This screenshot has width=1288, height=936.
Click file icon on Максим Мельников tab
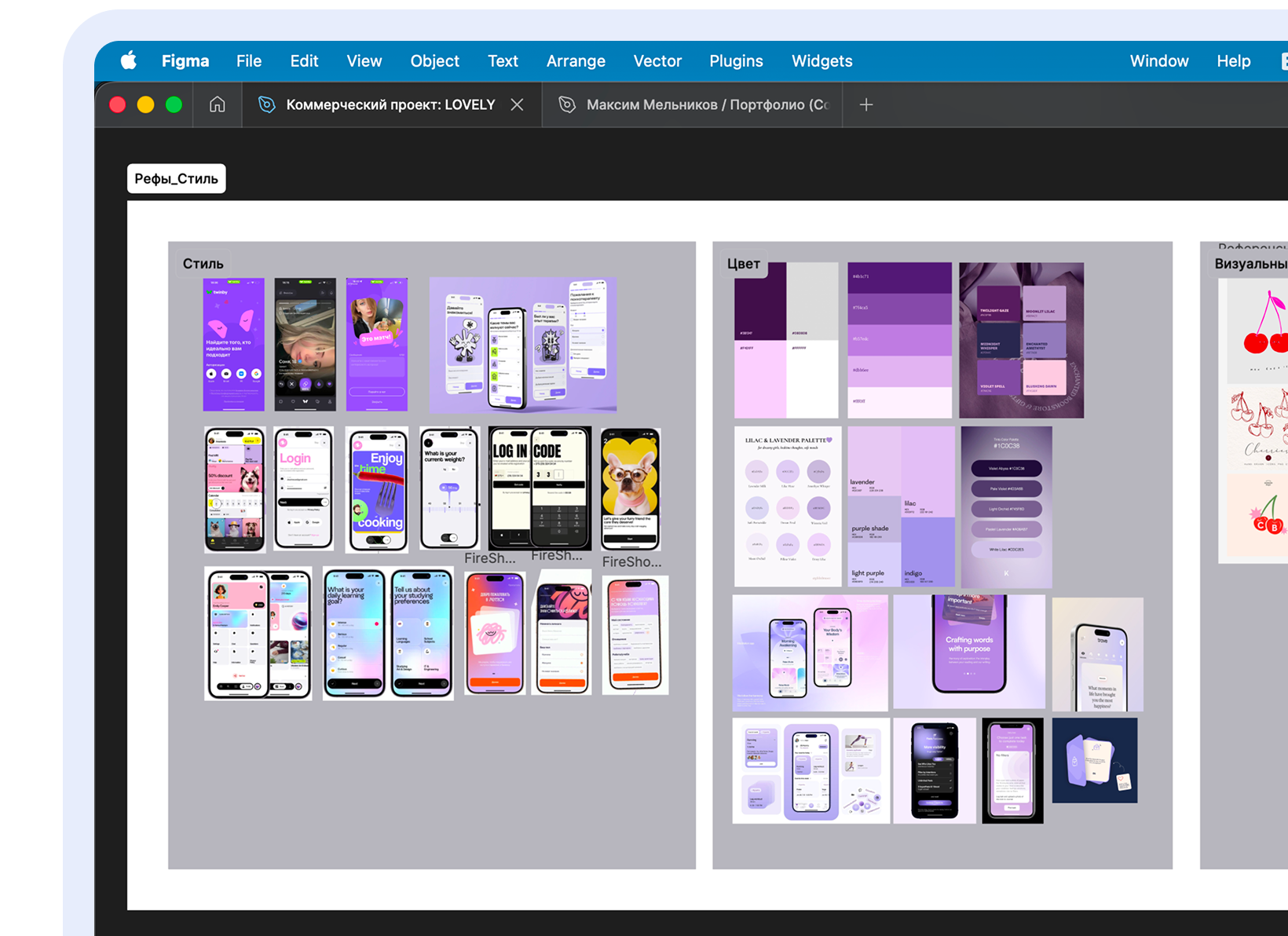click(567, 104)
